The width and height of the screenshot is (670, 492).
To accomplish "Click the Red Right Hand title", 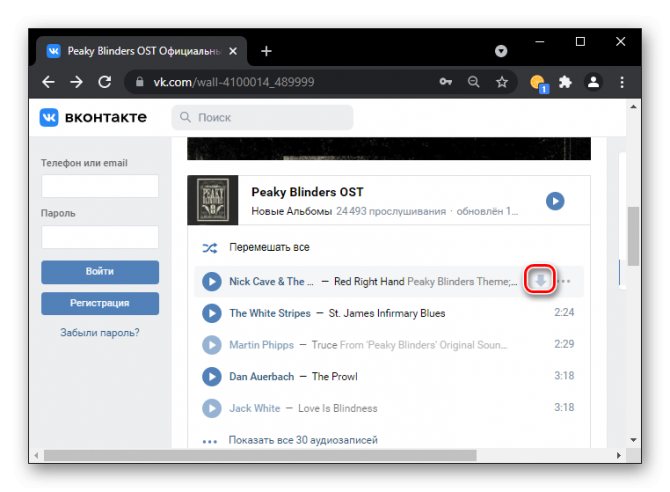I will click(x=369, y=282).
